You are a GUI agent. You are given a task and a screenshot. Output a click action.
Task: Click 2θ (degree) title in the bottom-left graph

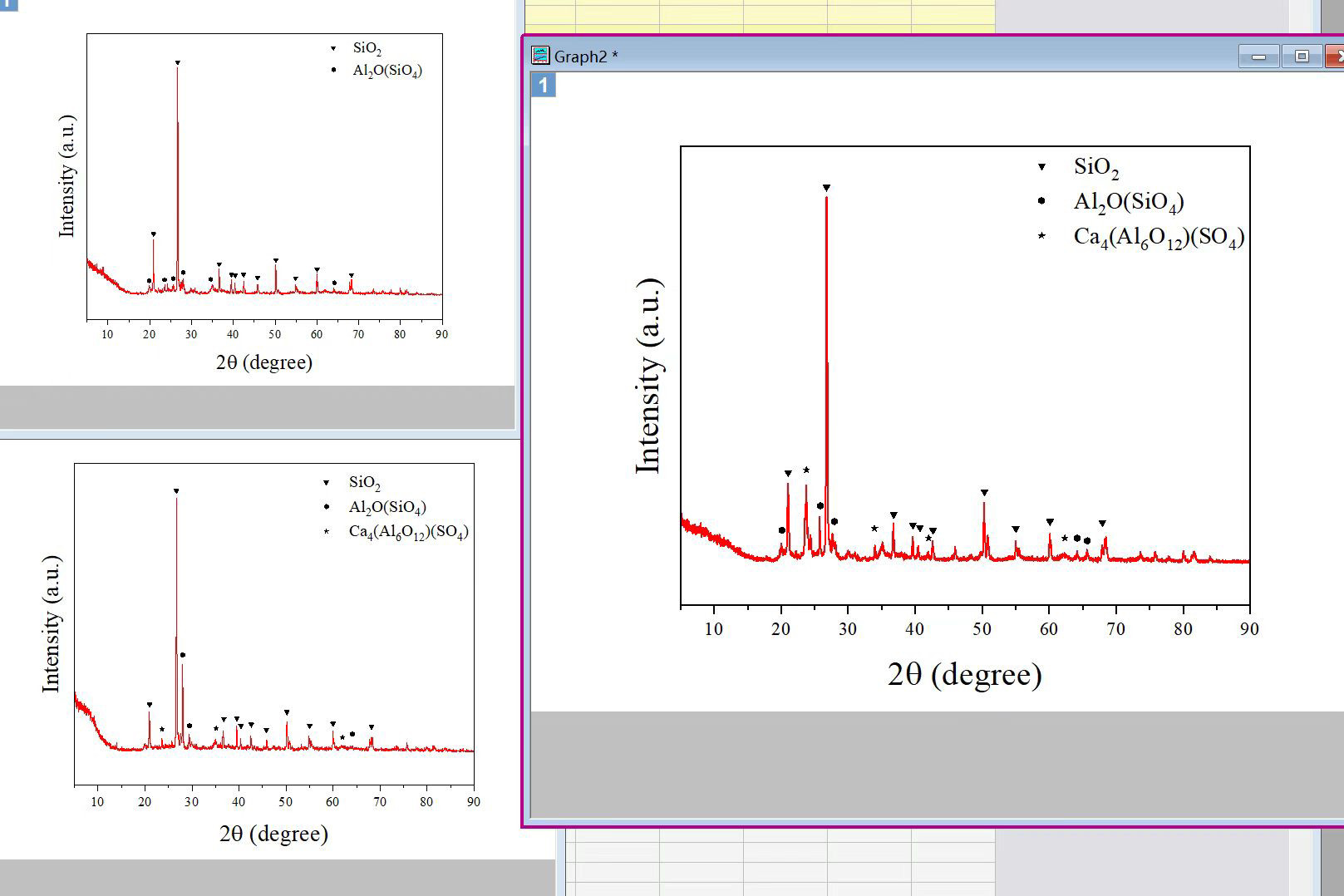pyautogui.click(x=273, y=834)
